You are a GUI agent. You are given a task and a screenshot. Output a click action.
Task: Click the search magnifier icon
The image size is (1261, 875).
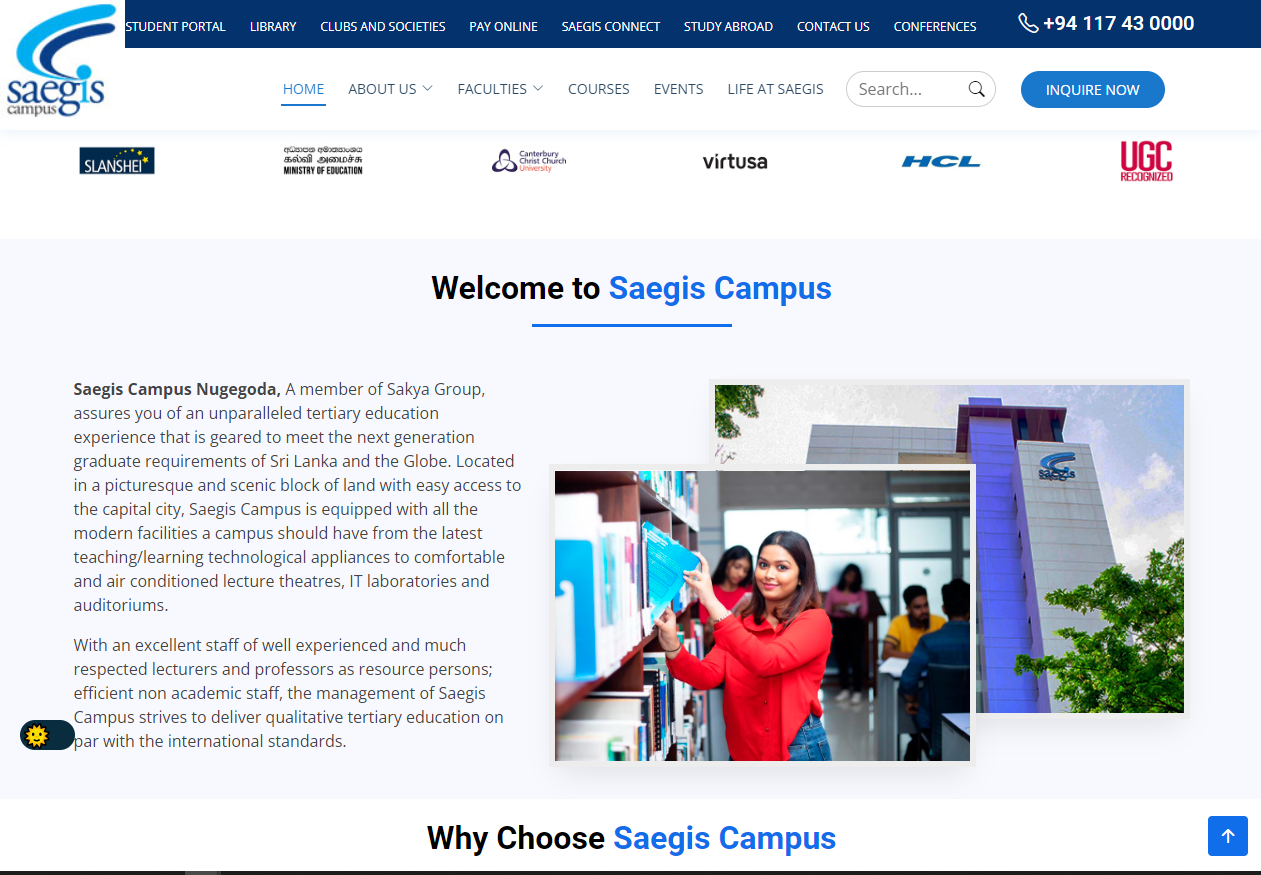[977, 89]
